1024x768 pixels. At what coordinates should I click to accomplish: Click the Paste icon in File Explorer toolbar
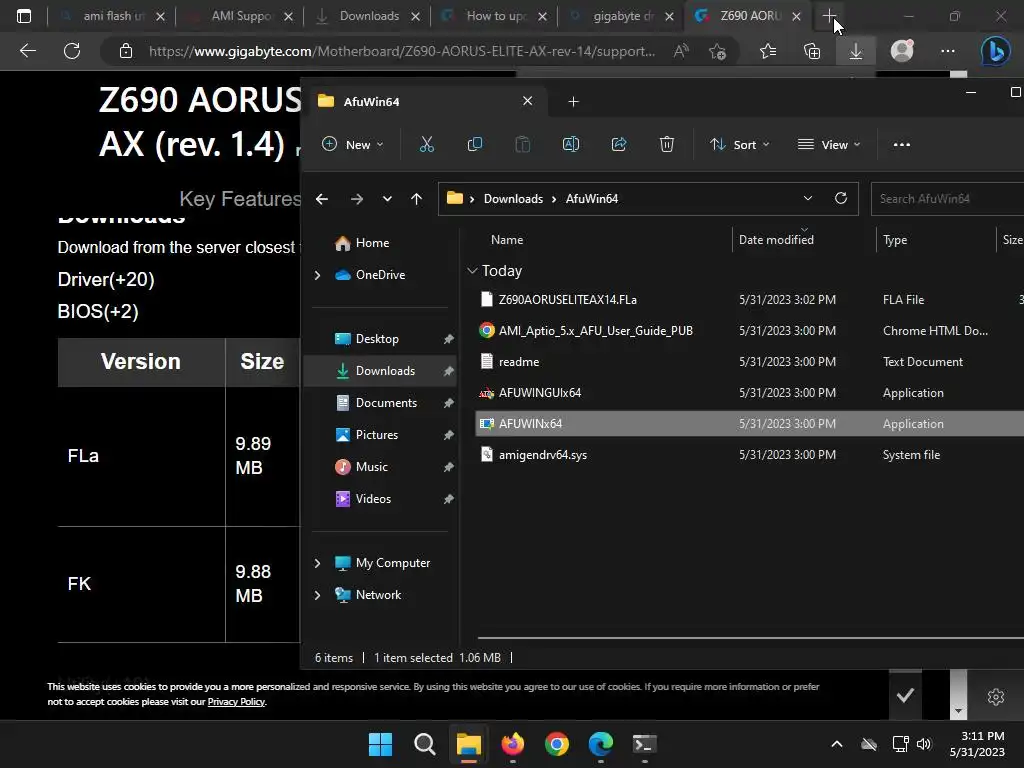coord(522,144)
